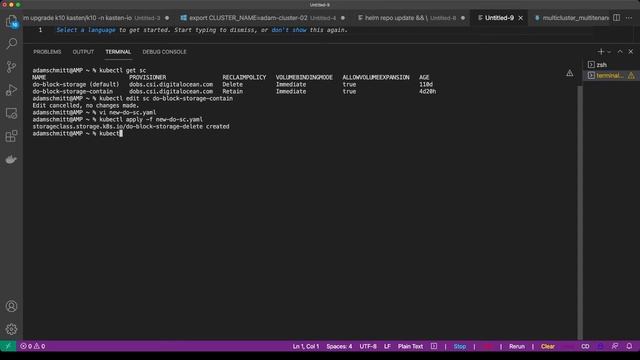Change language mode via Plain Text
The height and width of the screenshot is (360, 640).
pos(410,346)
